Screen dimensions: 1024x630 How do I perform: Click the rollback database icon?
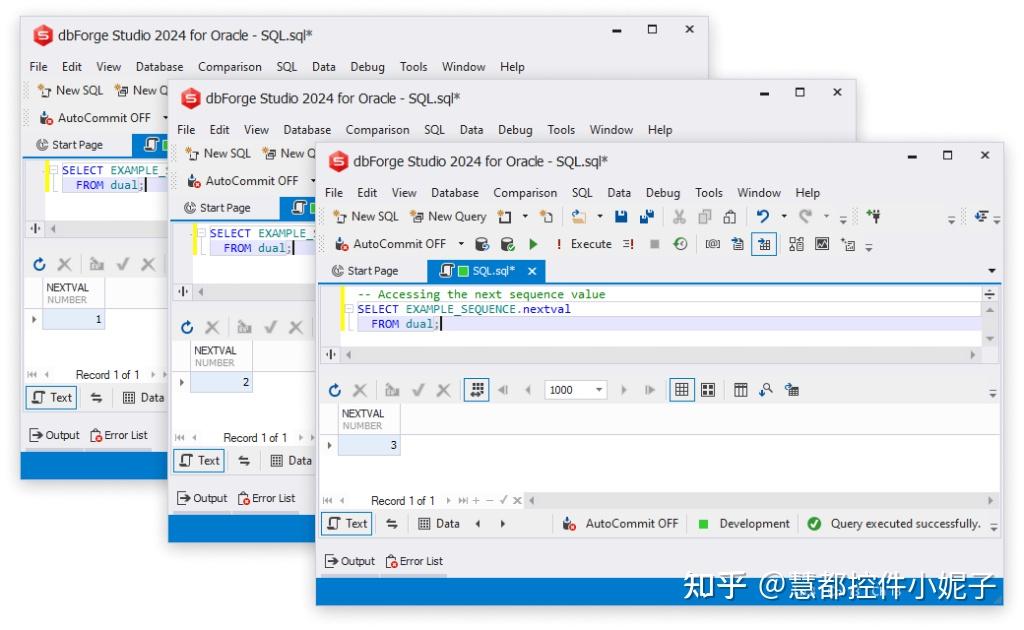pos(482,244)
